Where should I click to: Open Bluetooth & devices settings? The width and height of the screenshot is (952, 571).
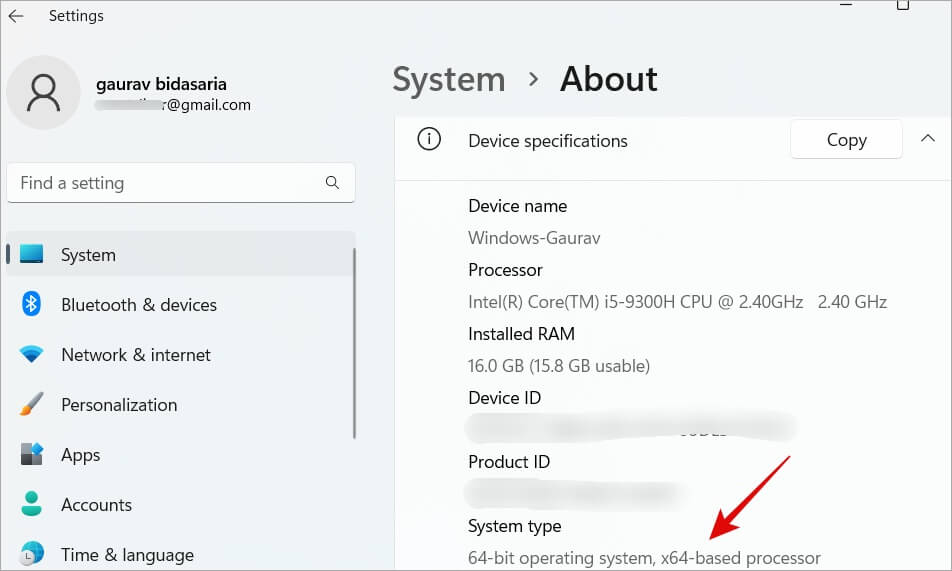pos(180,304)
